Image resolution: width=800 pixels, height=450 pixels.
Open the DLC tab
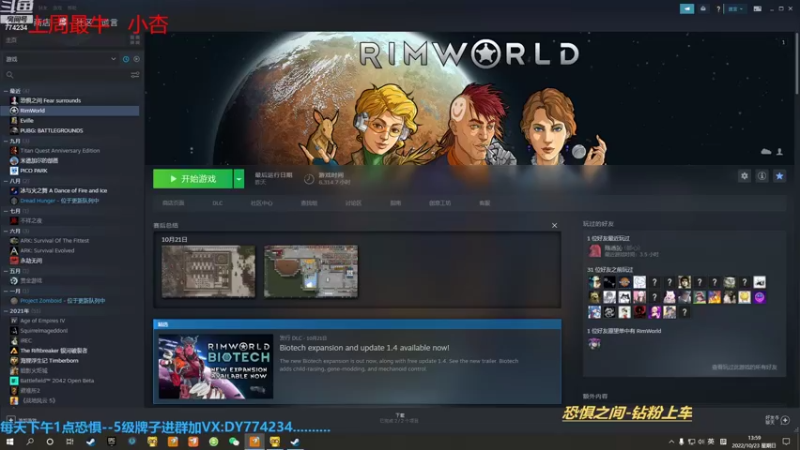click(x=217, y=203)
